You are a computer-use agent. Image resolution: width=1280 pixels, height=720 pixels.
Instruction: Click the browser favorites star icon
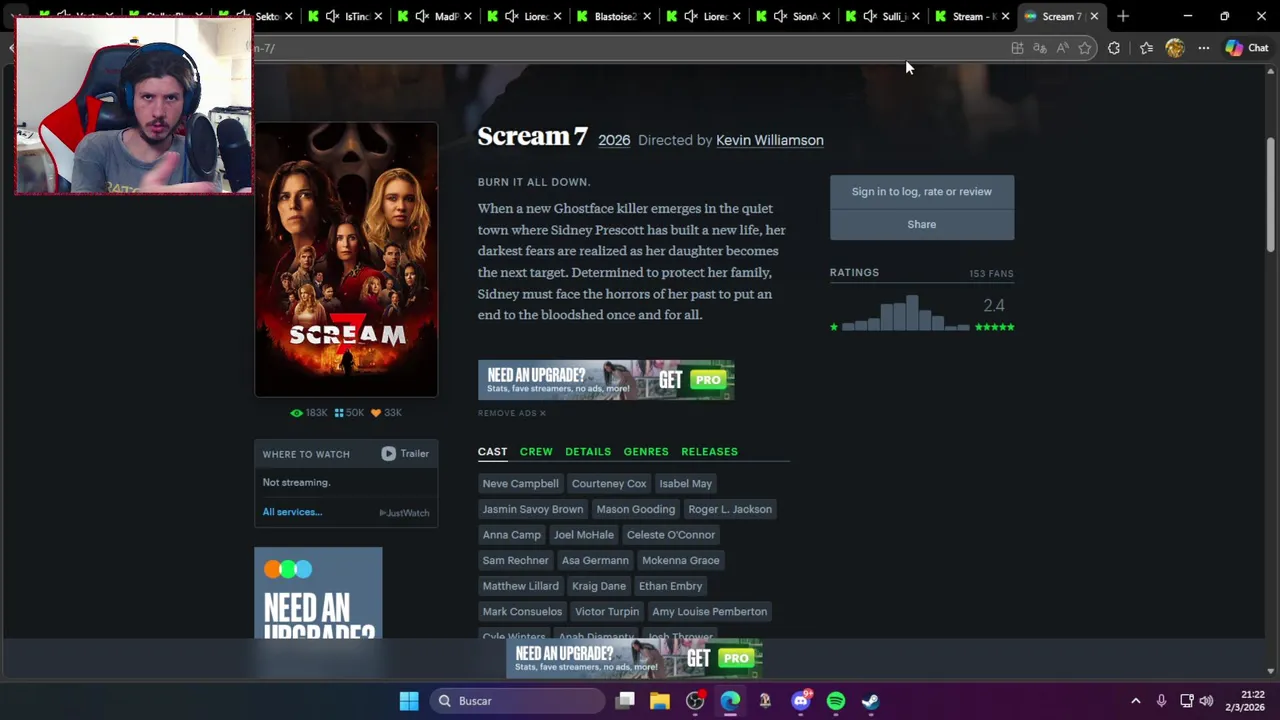point(1085,48)
